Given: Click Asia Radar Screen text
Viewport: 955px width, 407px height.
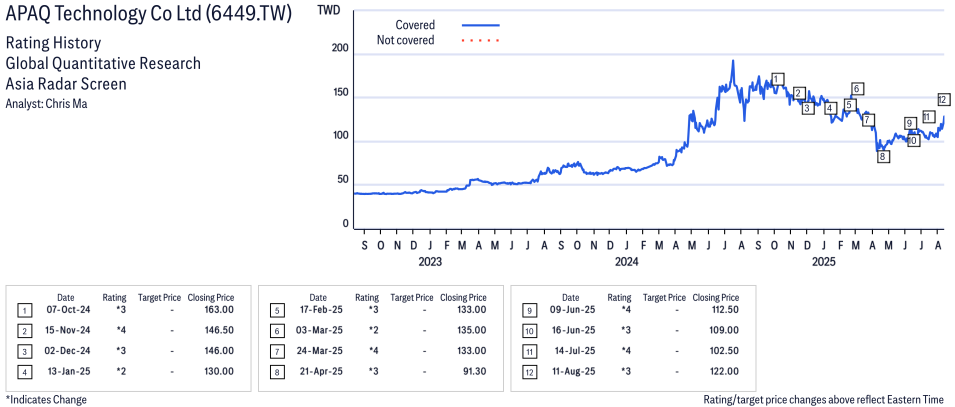Looking at the screenshot, I should click(x=66, y=83).
